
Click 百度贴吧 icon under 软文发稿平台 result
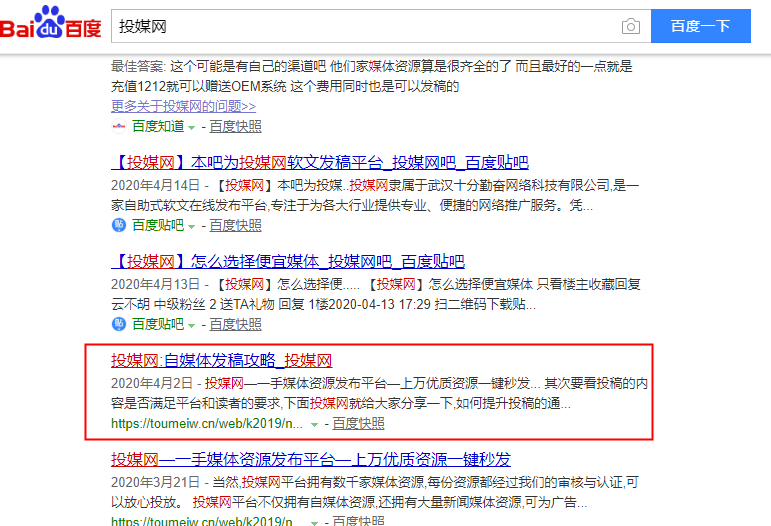pyautogui.click(x=119, y=225)
